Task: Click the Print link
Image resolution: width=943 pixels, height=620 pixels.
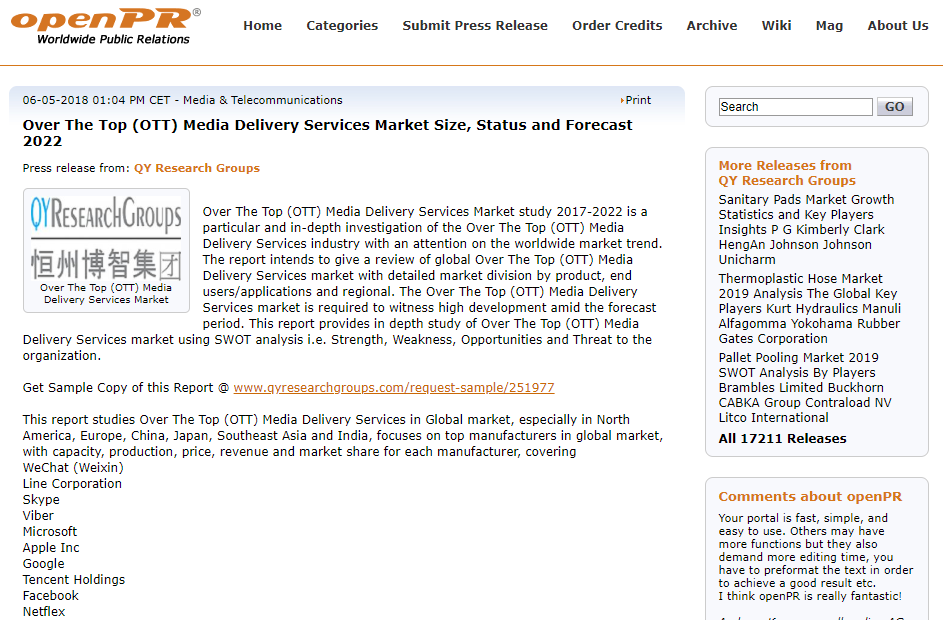Action: (636, 100)
